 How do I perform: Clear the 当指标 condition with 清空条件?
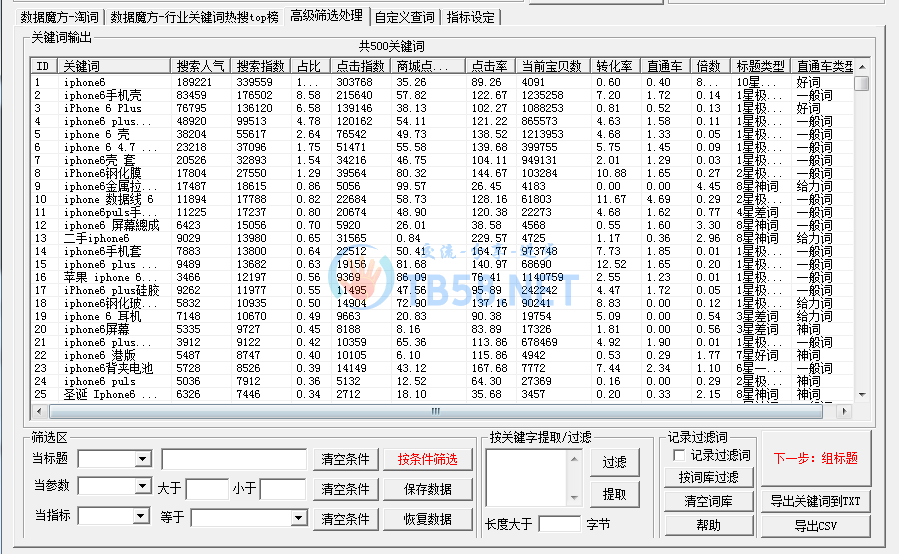(x=345, y=519)
